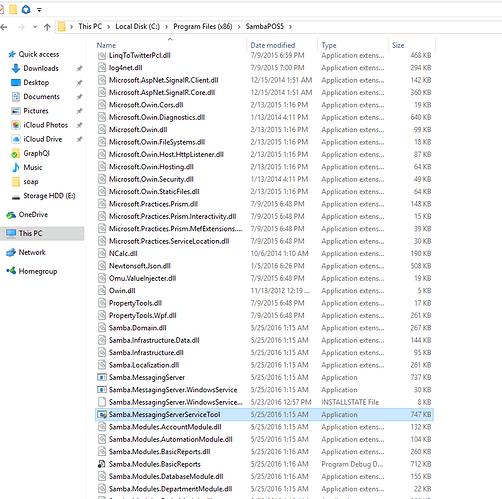Sort files by the Name column header

tap(106, 45)
